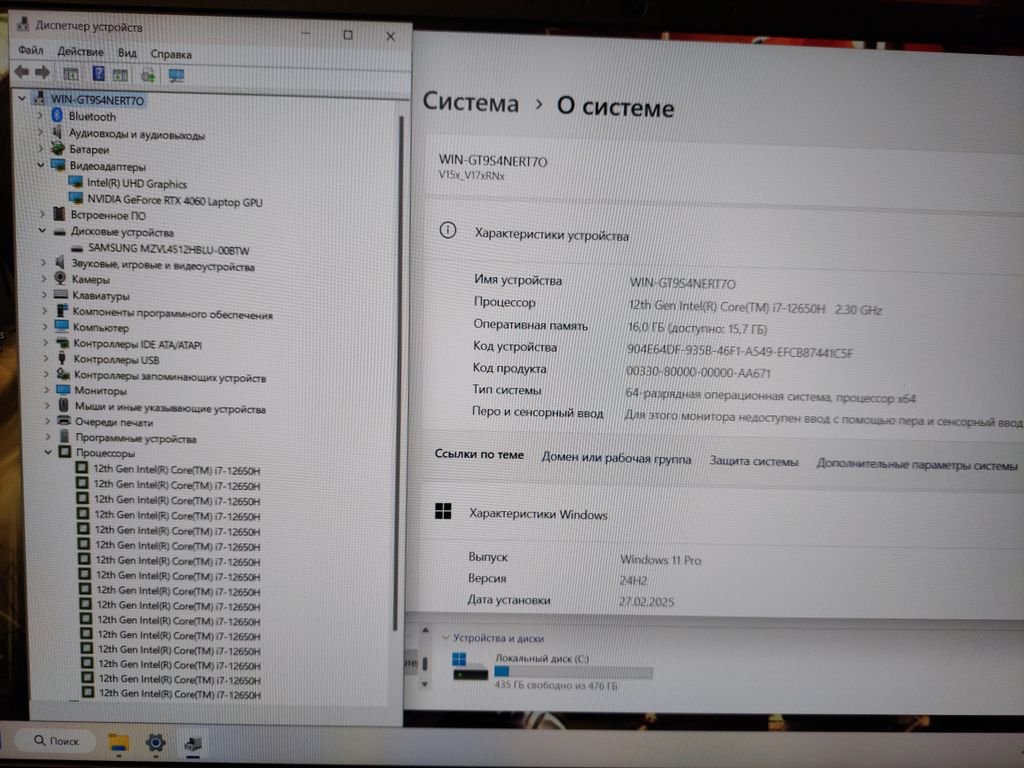The image size is (1024, 768).
Task: Click the Device Manager icon on the taskbar
Action: click(x=193, y=743)
